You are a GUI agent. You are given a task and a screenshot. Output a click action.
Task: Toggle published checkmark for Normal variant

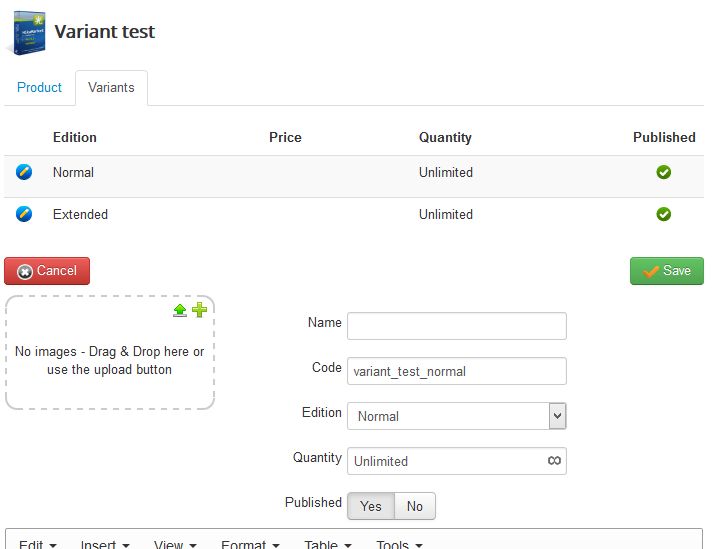[x=663, y=172]
